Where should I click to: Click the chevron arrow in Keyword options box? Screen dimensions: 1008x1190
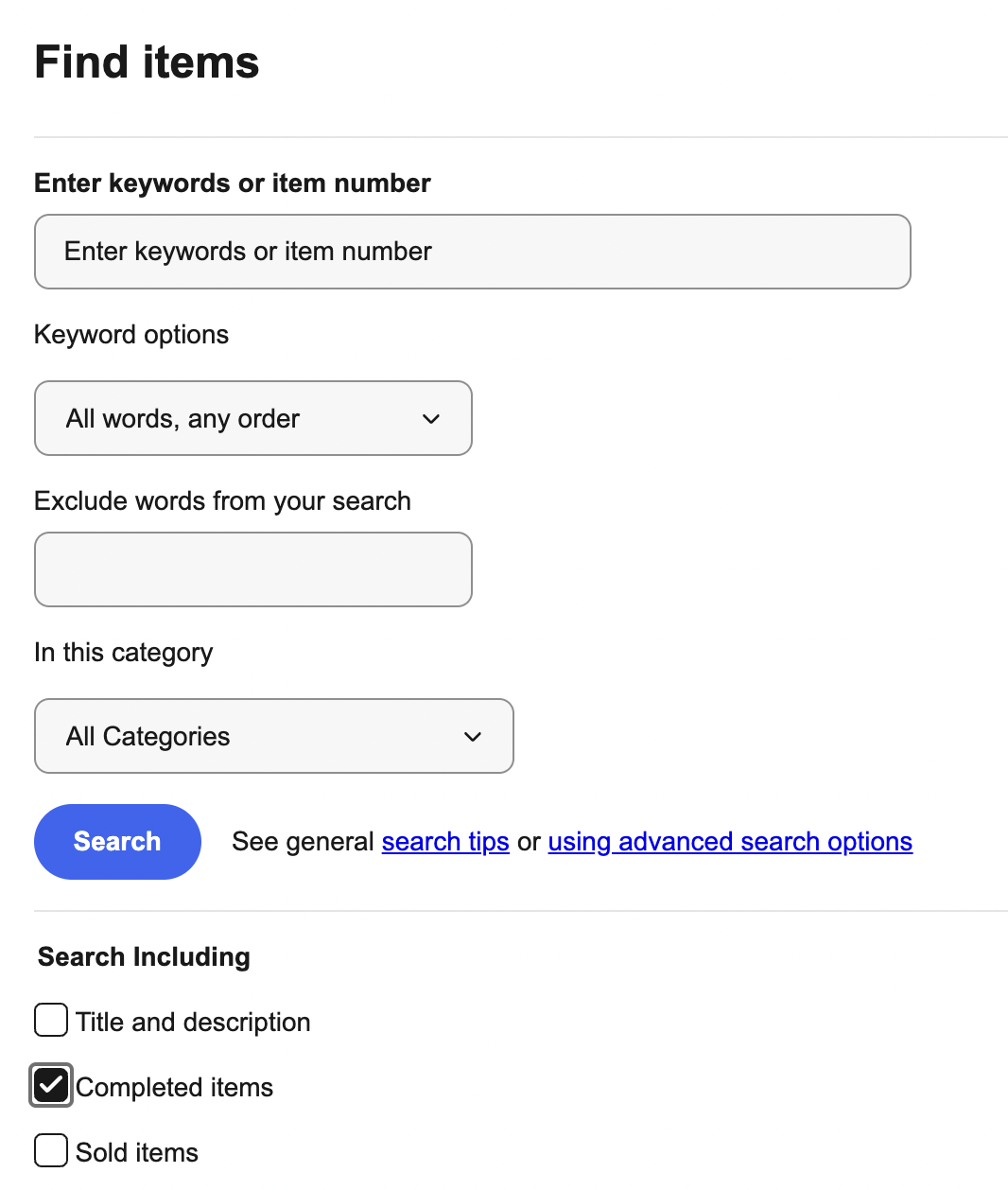tap(431, 419)
